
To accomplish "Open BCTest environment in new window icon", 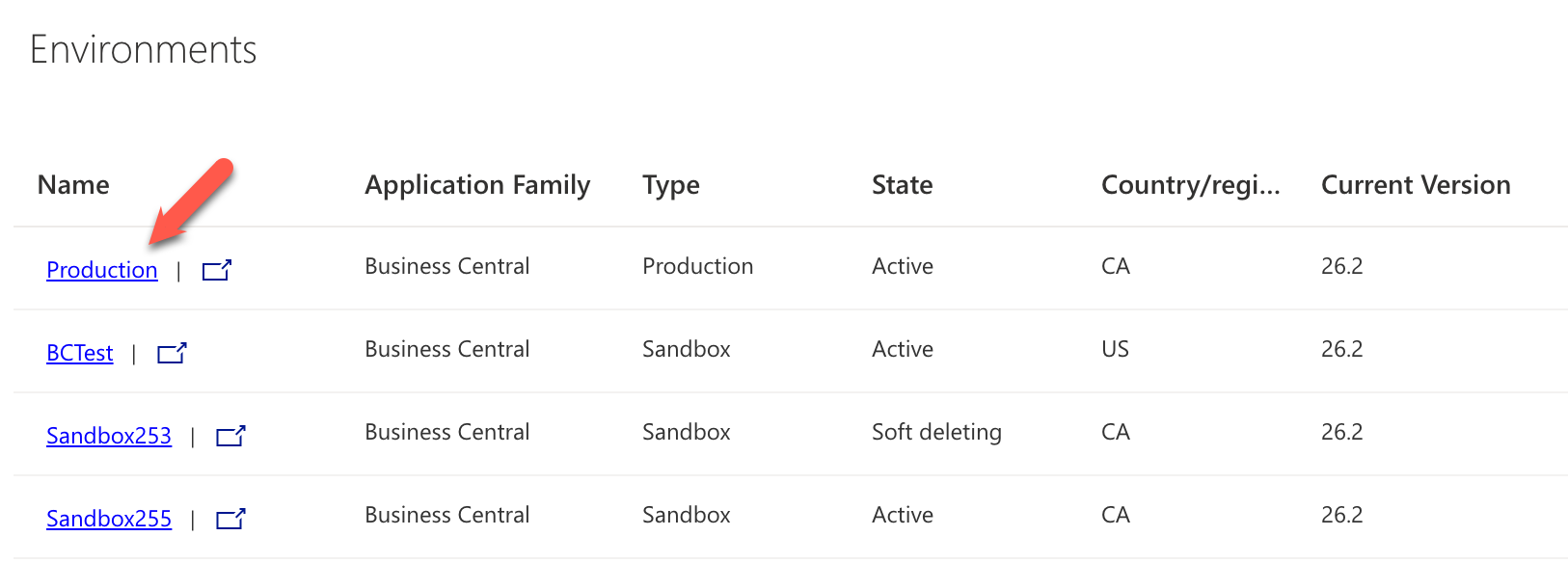I will 172,353.
